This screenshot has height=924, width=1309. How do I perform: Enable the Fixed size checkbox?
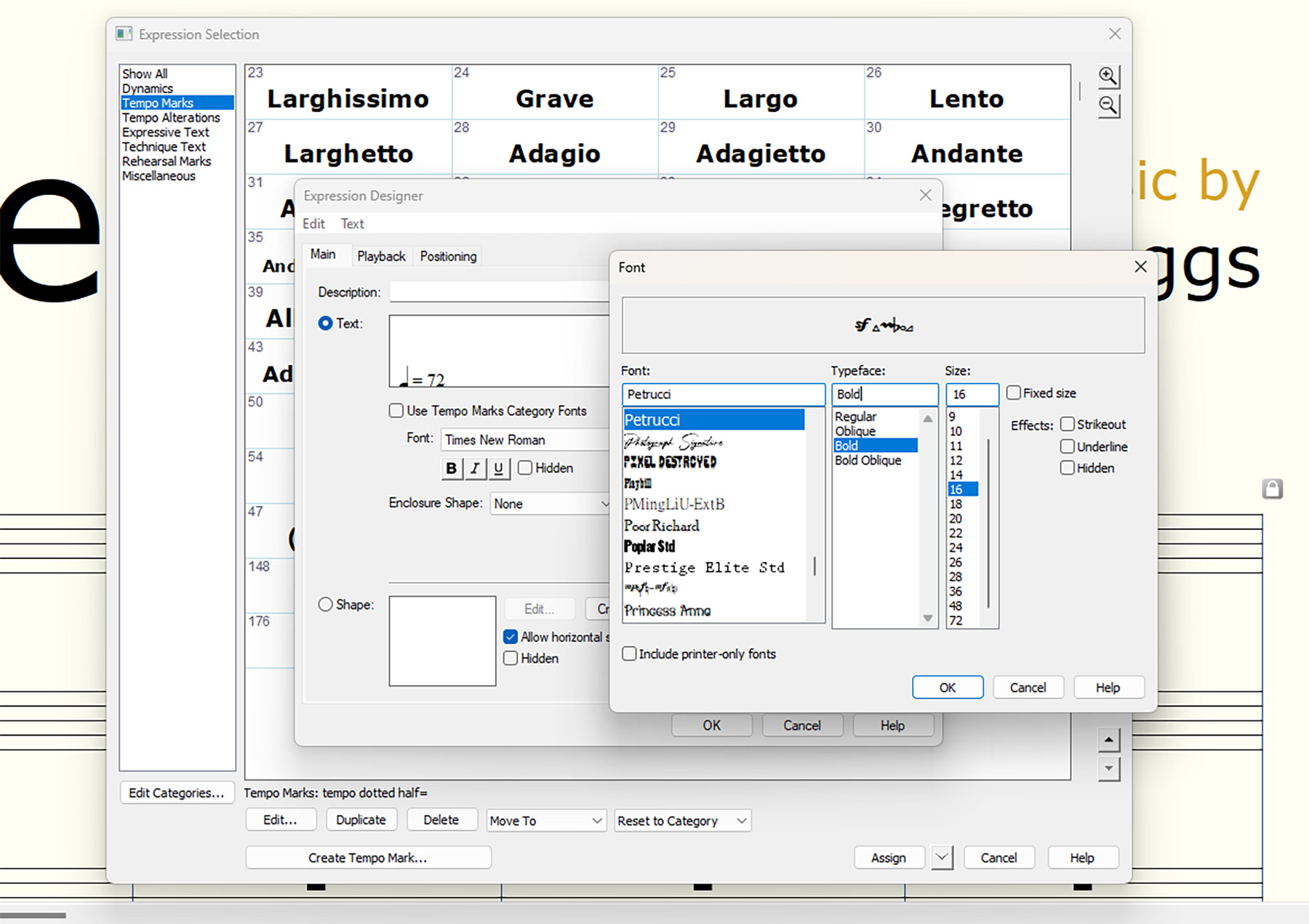[x=1014, y=393]
